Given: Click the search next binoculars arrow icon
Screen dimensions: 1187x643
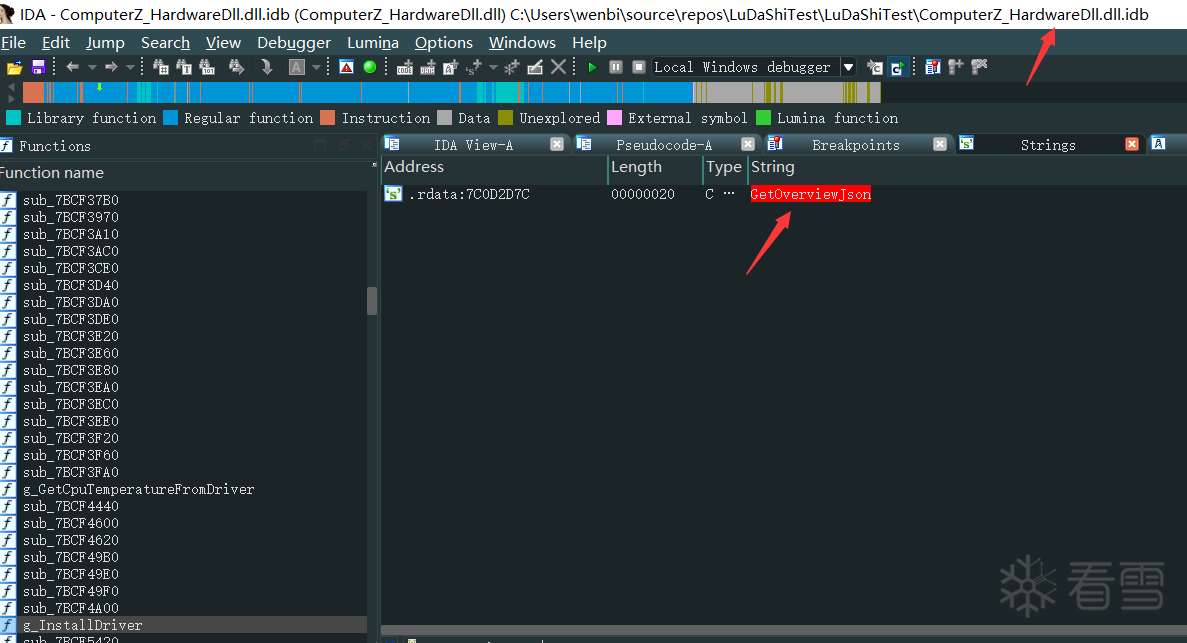Looking at the screenshot, I should 236,67.
